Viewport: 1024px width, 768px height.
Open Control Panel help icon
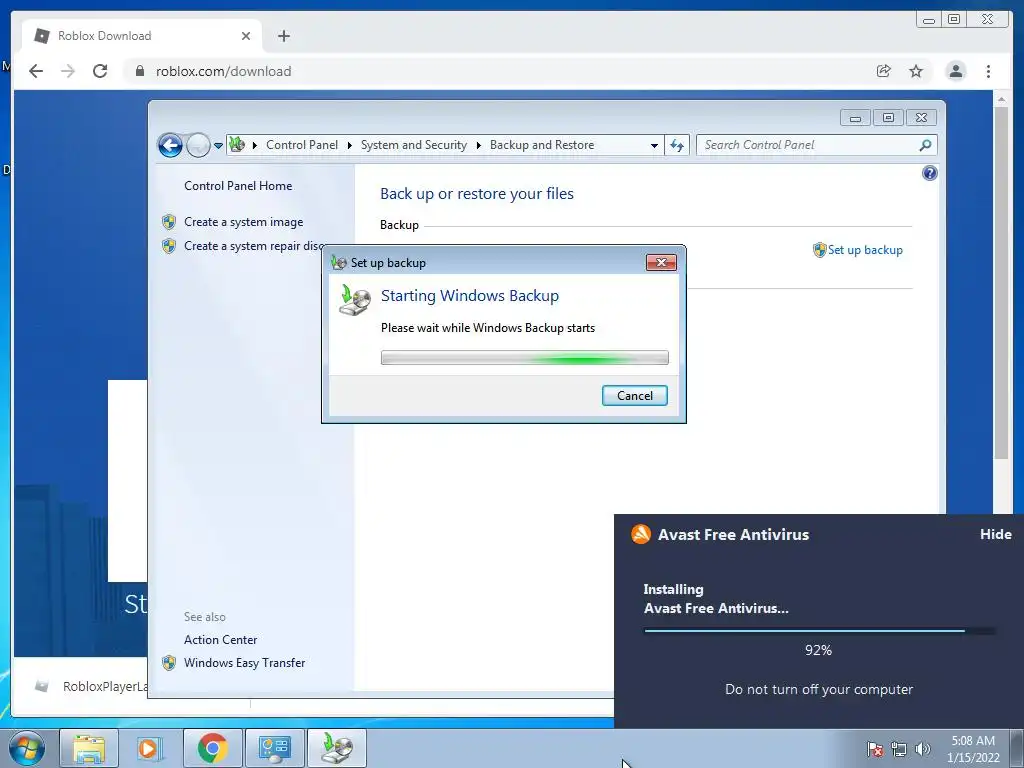pyautogui.click(x=929, y=173)
